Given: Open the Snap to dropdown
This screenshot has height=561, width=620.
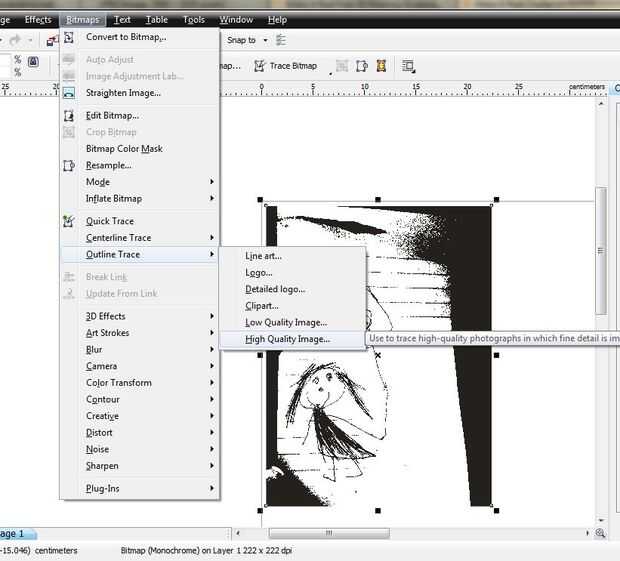Looking at the screenshot, I should pyautogui.click(x=265, y=40).
